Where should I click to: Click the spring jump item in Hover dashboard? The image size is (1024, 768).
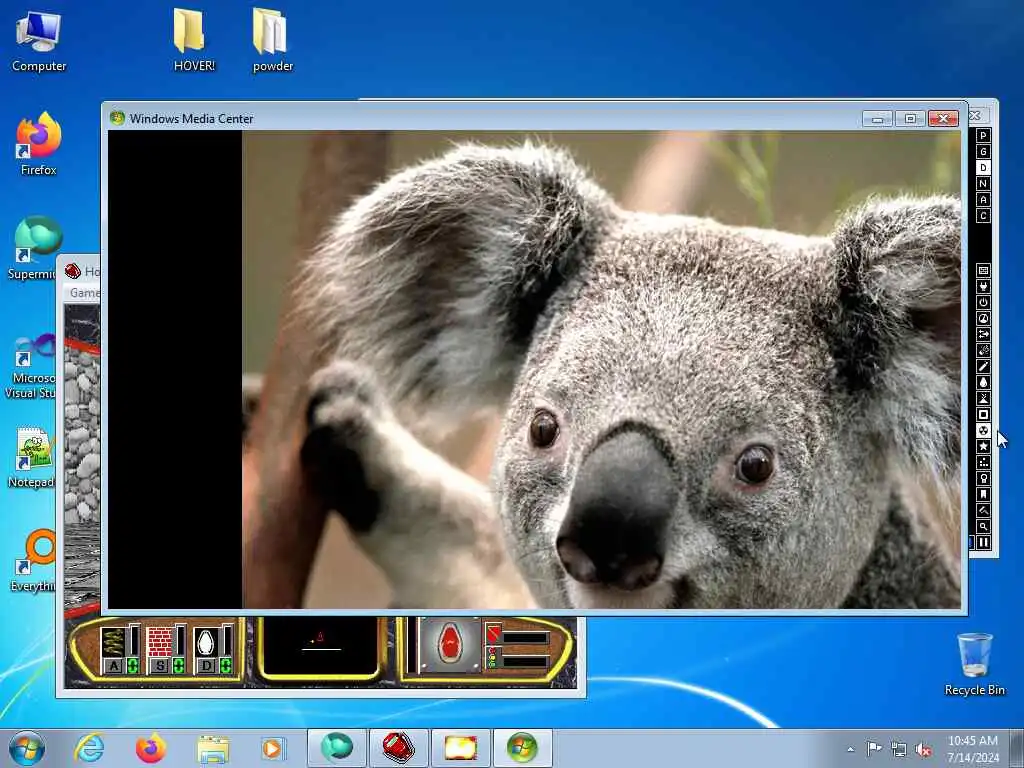113,641
